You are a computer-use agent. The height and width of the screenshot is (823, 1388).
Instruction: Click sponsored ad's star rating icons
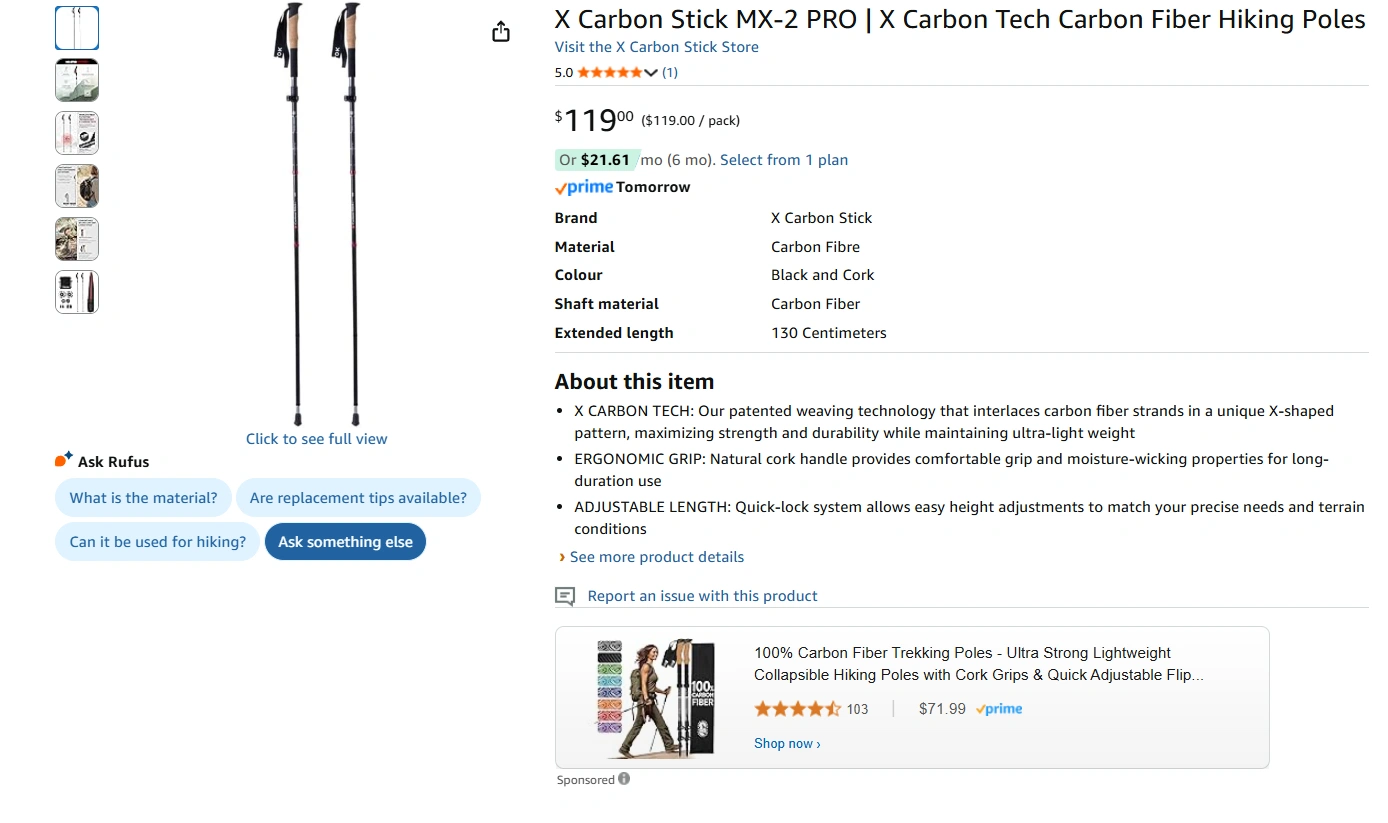(797, 709)
